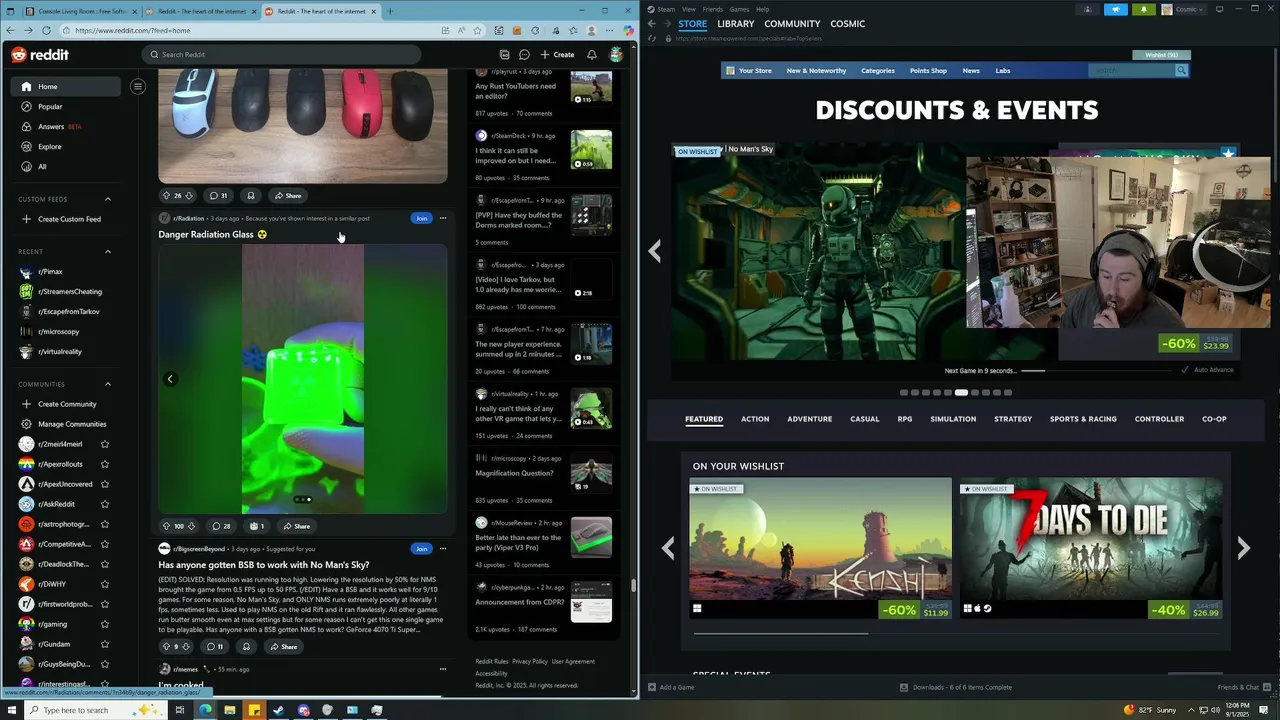Show next wishlist items in Steam
This screenshot has height=720, width=1280.
(1243, 548)
